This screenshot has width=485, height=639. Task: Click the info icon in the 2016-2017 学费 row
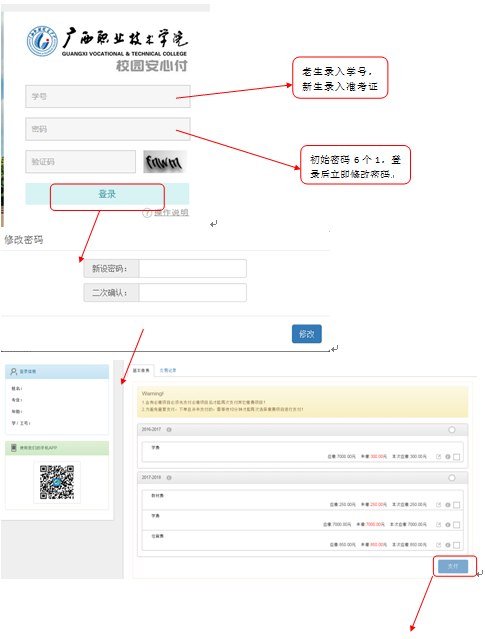tap(448, 457)
